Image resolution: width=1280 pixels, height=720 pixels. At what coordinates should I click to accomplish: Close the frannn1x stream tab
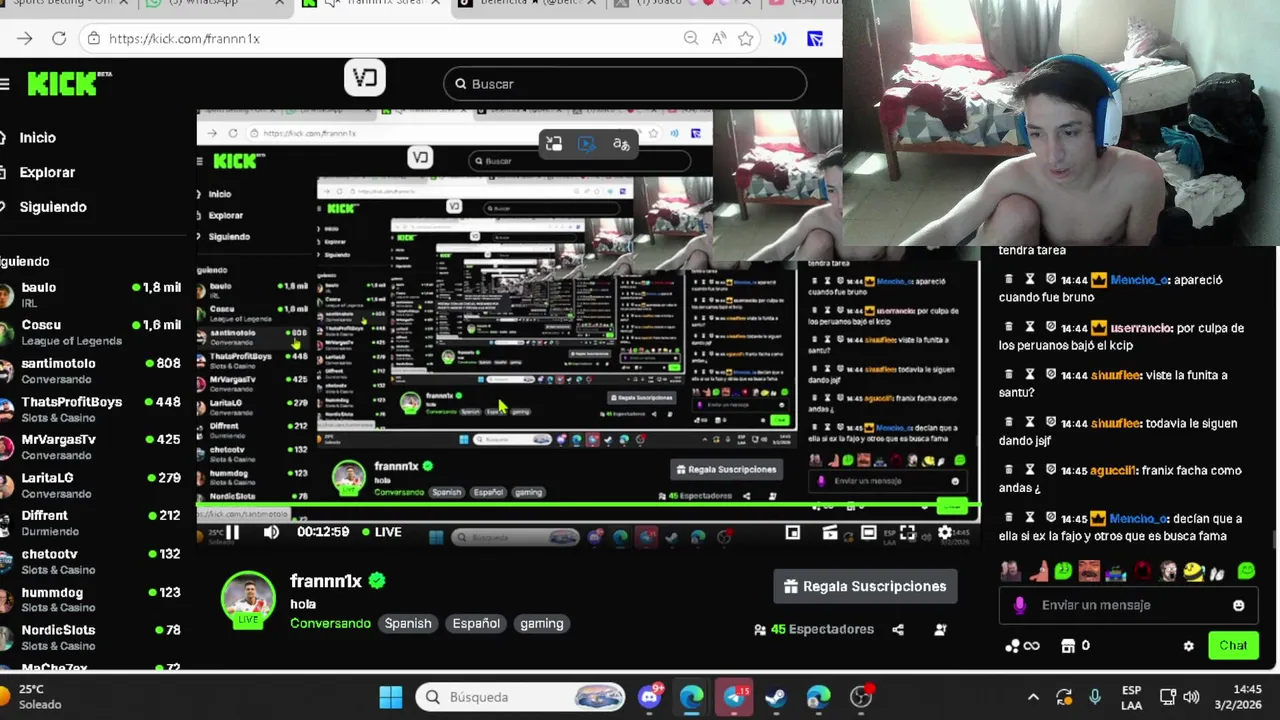tap(435, 3)
